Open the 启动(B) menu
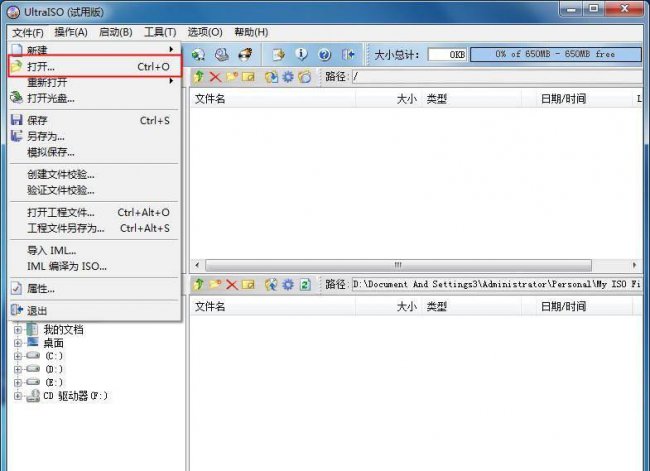Screen dimensions: 650x471 click(x=116, y=32)
